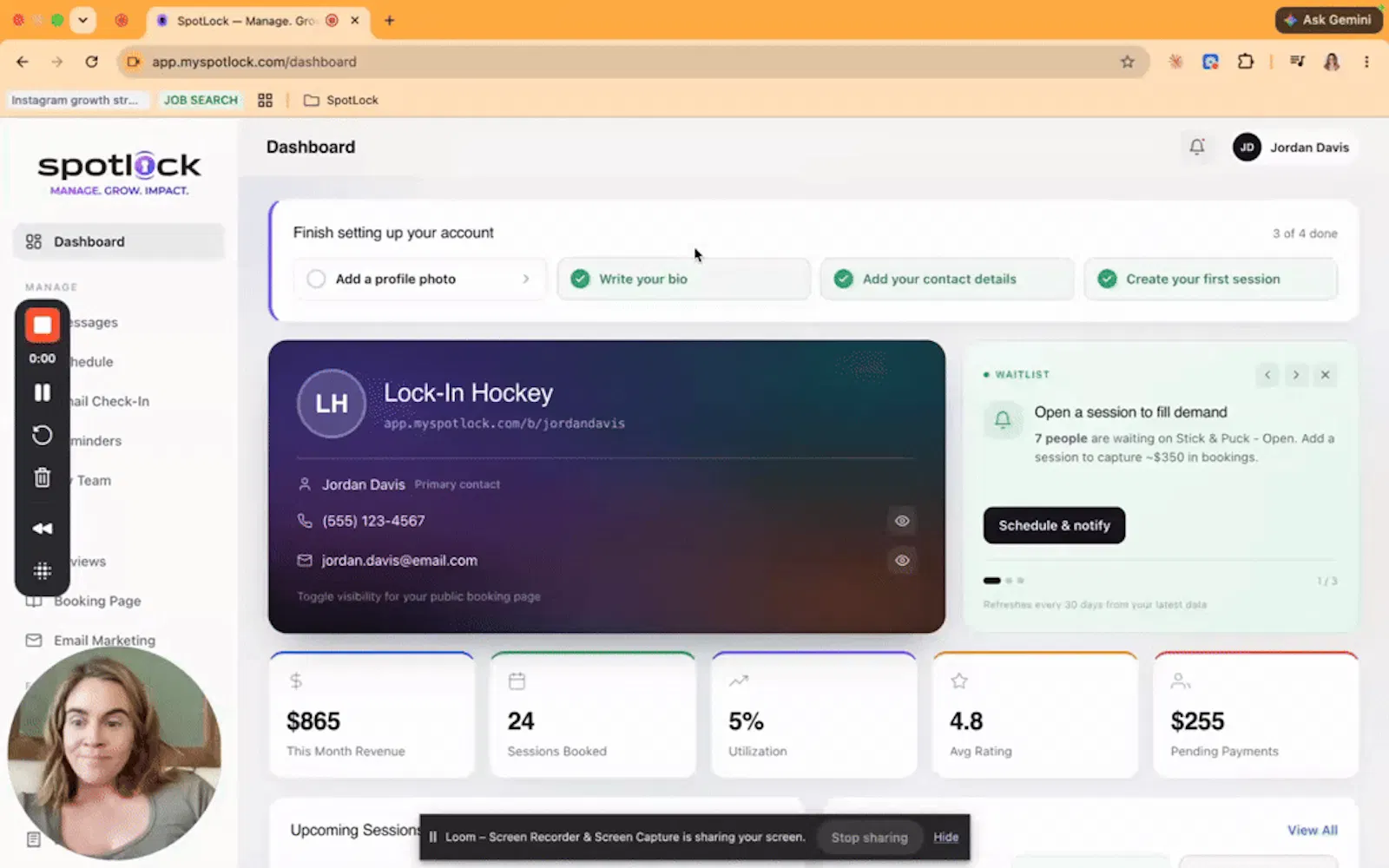This screenshot has height=868, width=1389.
Task: Click the spotlock logo
Action: click(119, 173)
